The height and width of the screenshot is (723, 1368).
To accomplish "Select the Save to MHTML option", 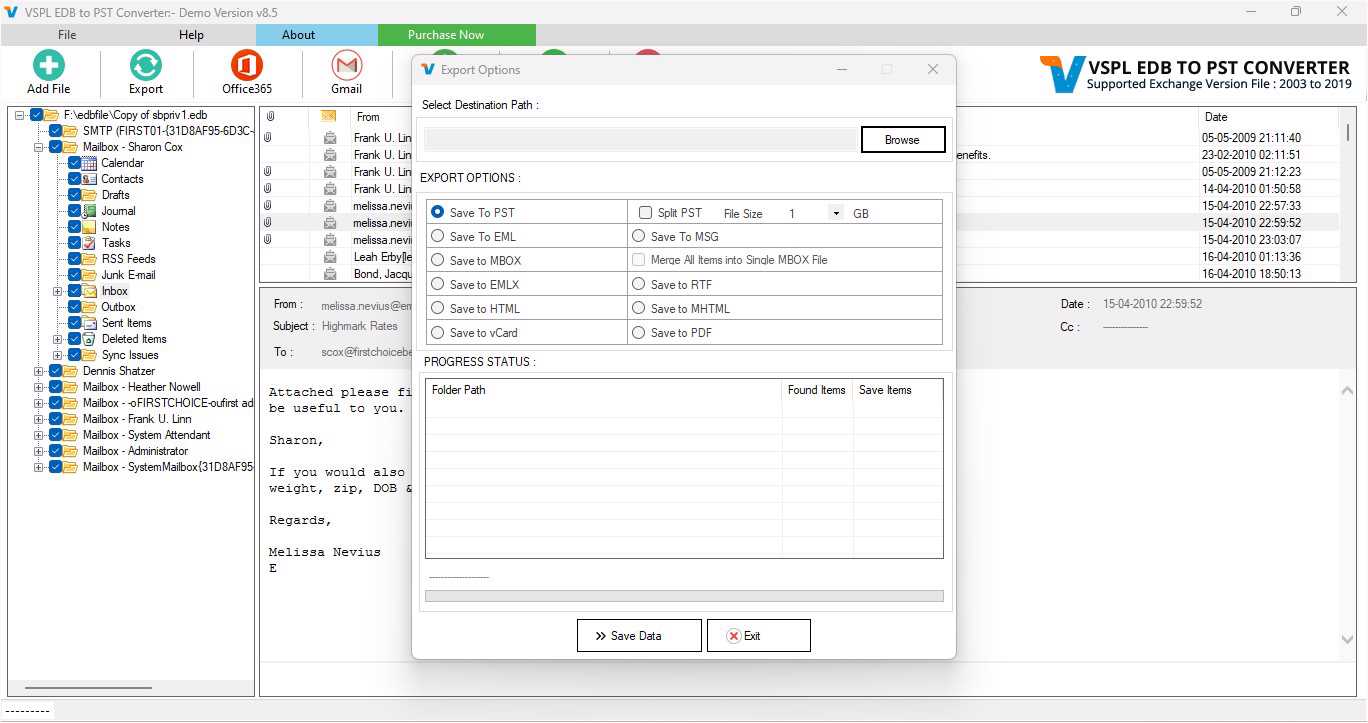I will (638, 308).
